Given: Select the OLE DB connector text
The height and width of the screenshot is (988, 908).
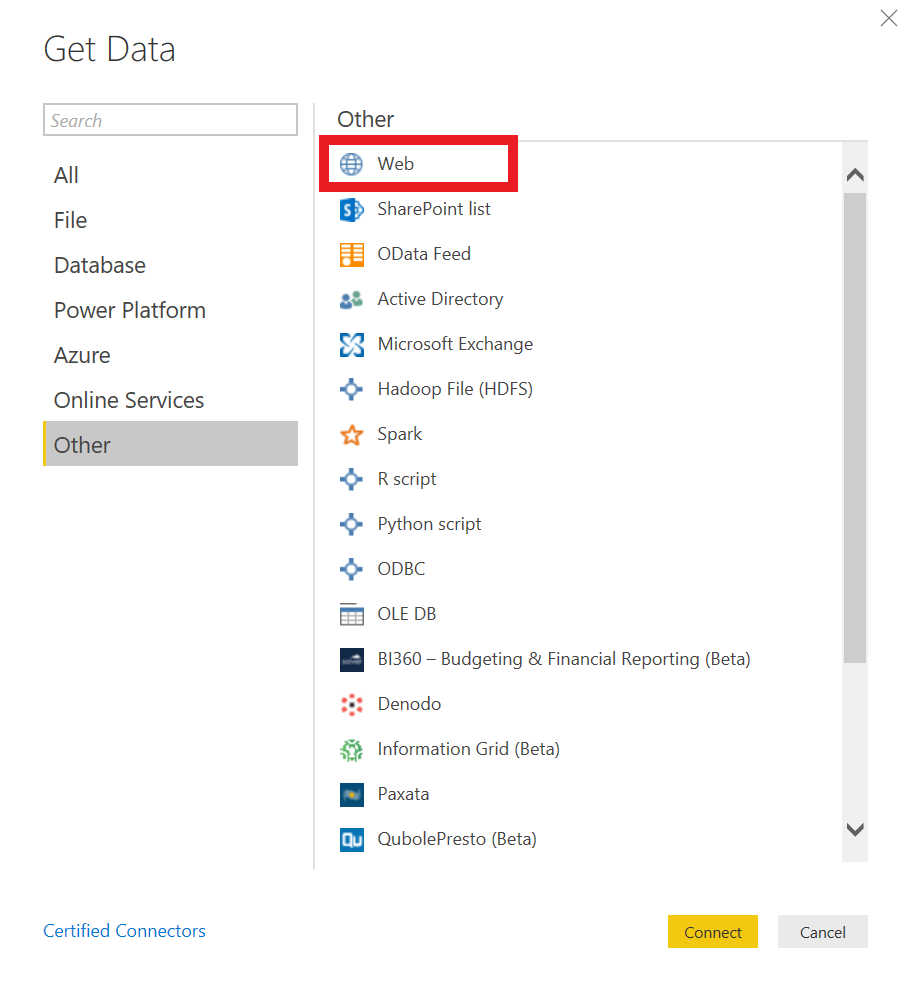Looking at the screenshot, I should tap(406, 614).
